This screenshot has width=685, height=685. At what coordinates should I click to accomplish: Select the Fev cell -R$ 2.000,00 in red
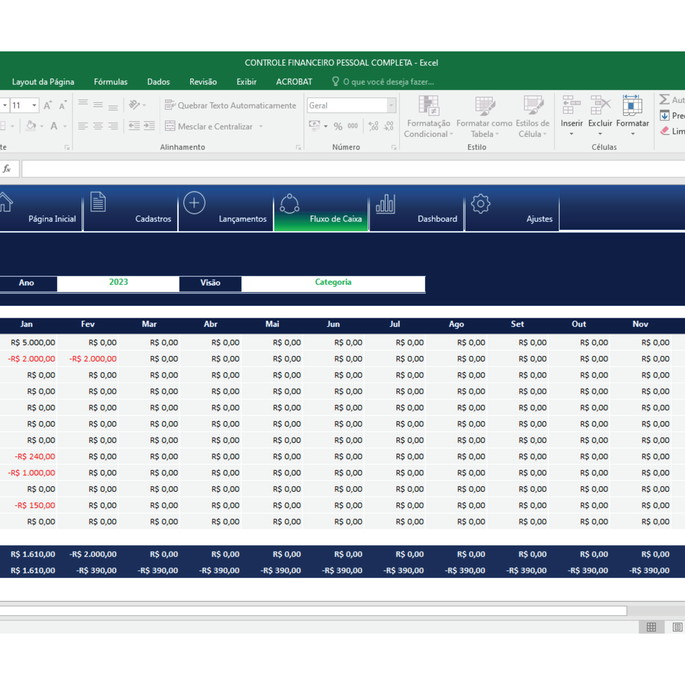click(88, 359)
